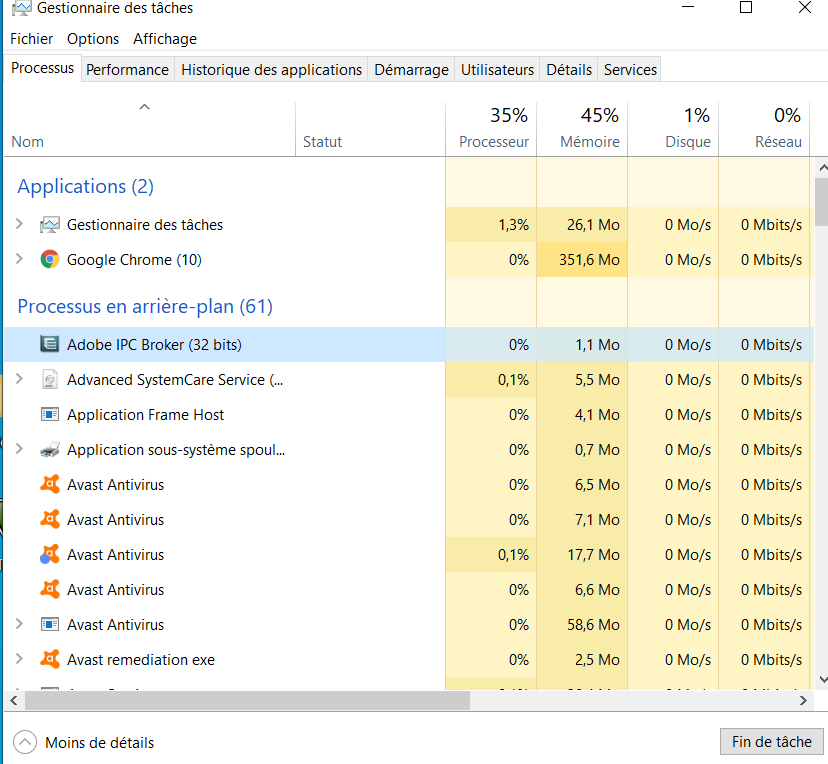Image resolution: width=828 pixels, height=764 pixels.
Task: Click the Fin de tâche button
Action: coord(771,742)
